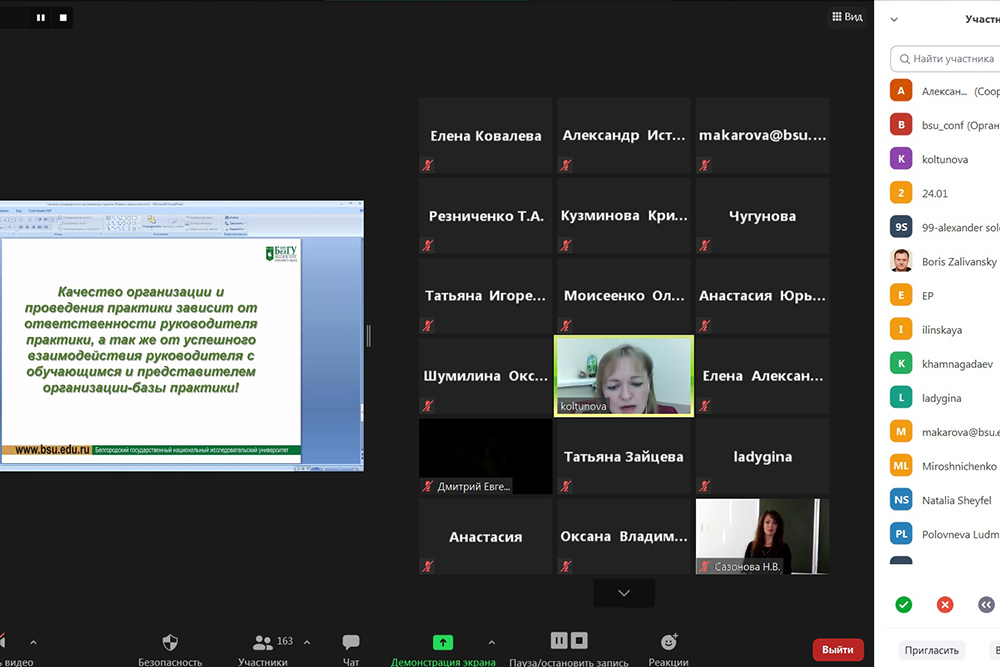Open the Безопасность shield icon

pos(170,642)
